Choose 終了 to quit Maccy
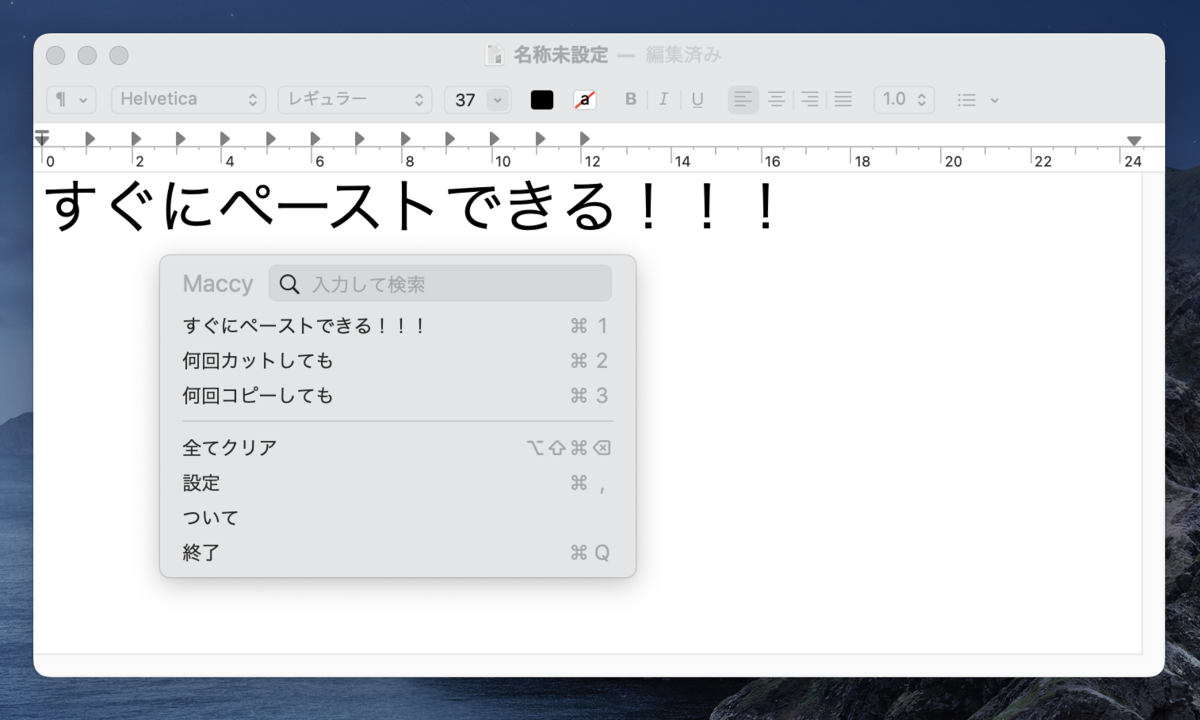The height and width of the screenshot is (720, 1200). click(397, 553)
